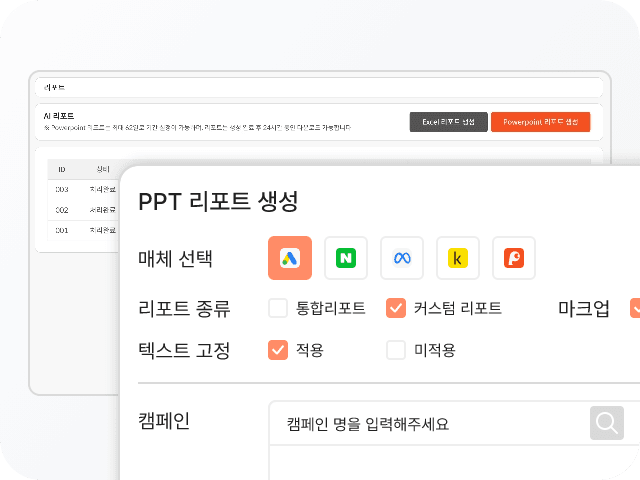Click the 리포트 종류 label
The image size is (640, 480).
pos(184,308)
